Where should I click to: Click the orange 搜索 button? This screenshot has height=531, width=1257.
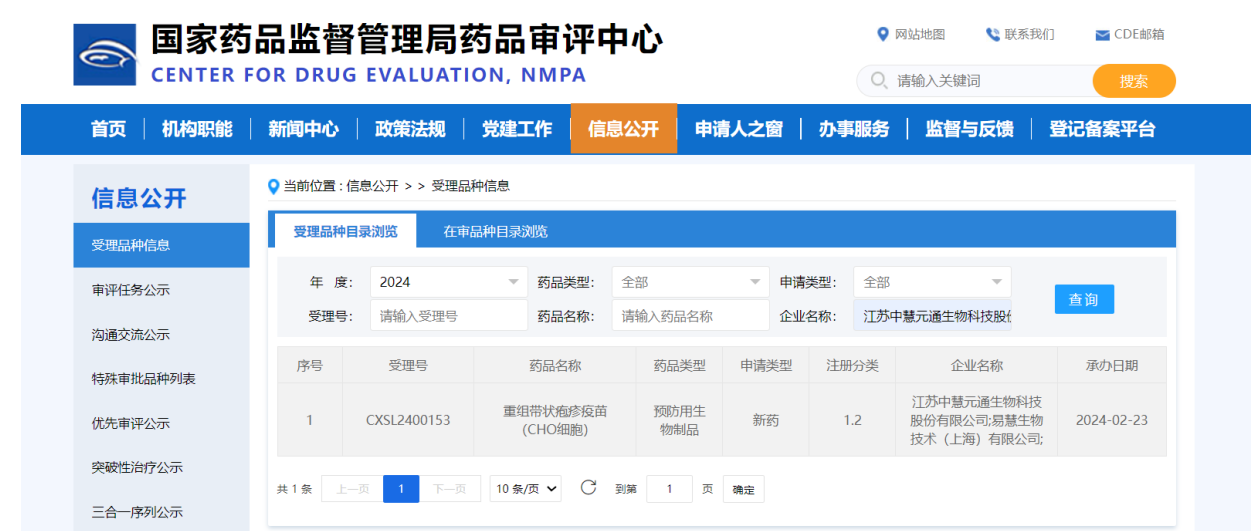(x=1134, y=81)
